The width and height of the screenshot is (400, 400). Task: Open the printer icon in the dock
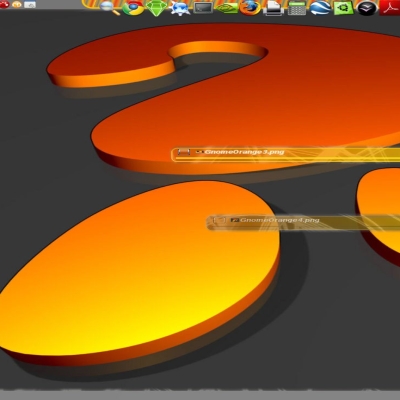(x=274, y=8)
